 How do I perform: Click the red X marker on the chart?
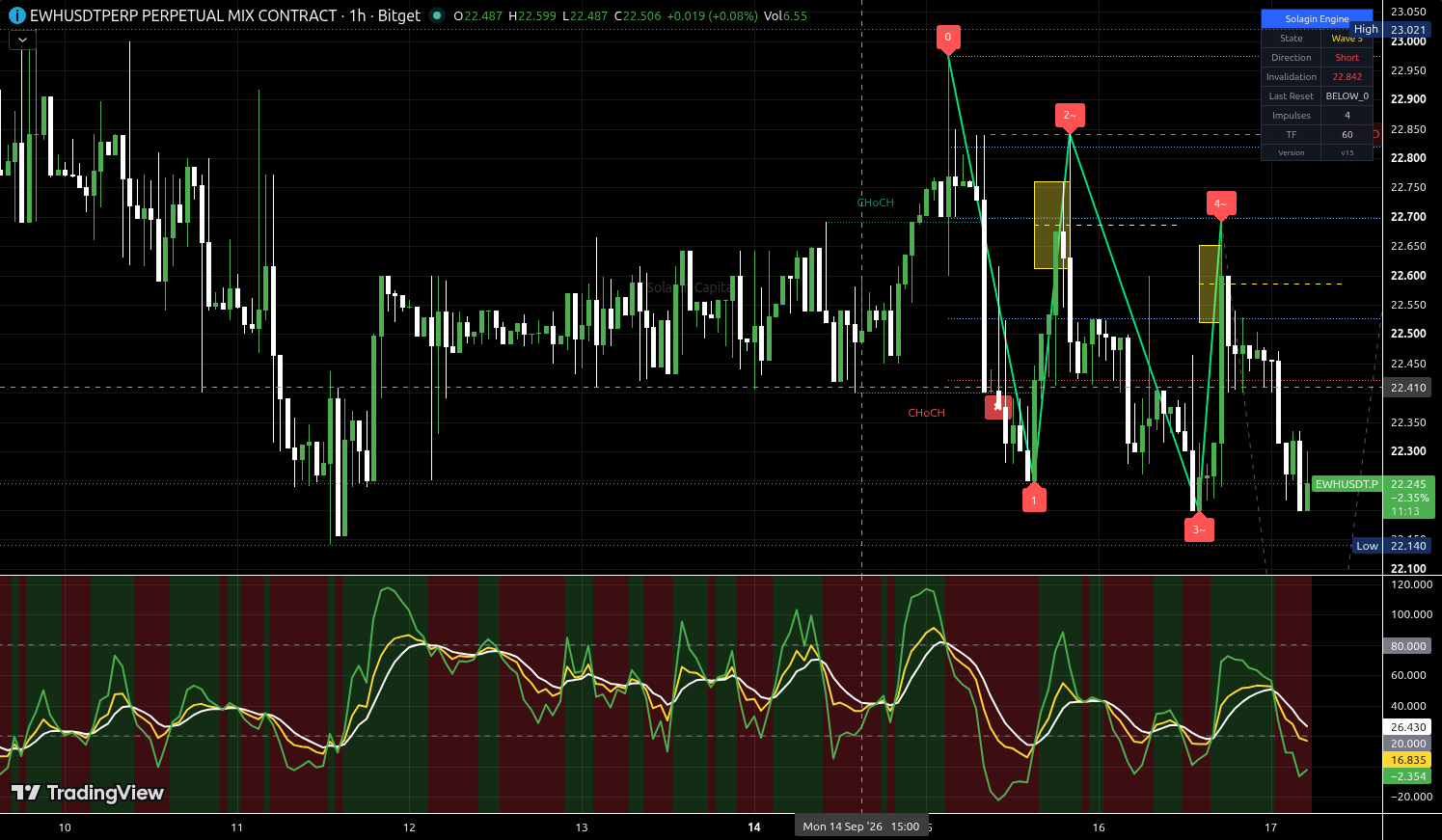point(997,407)
